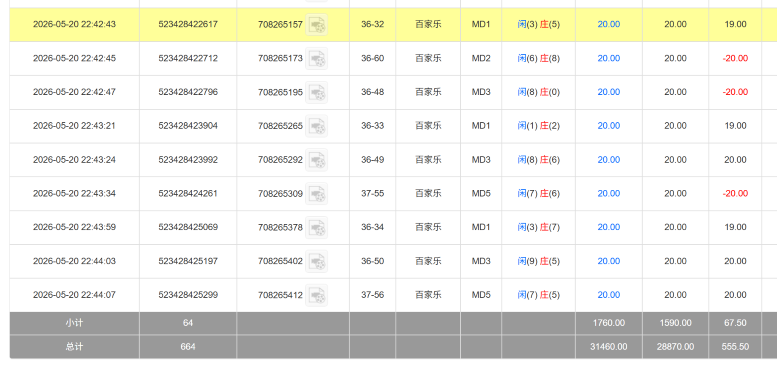Select order number 523428422712
The width and height of the screenshot is (777, 366).
[x=188, y=58]
